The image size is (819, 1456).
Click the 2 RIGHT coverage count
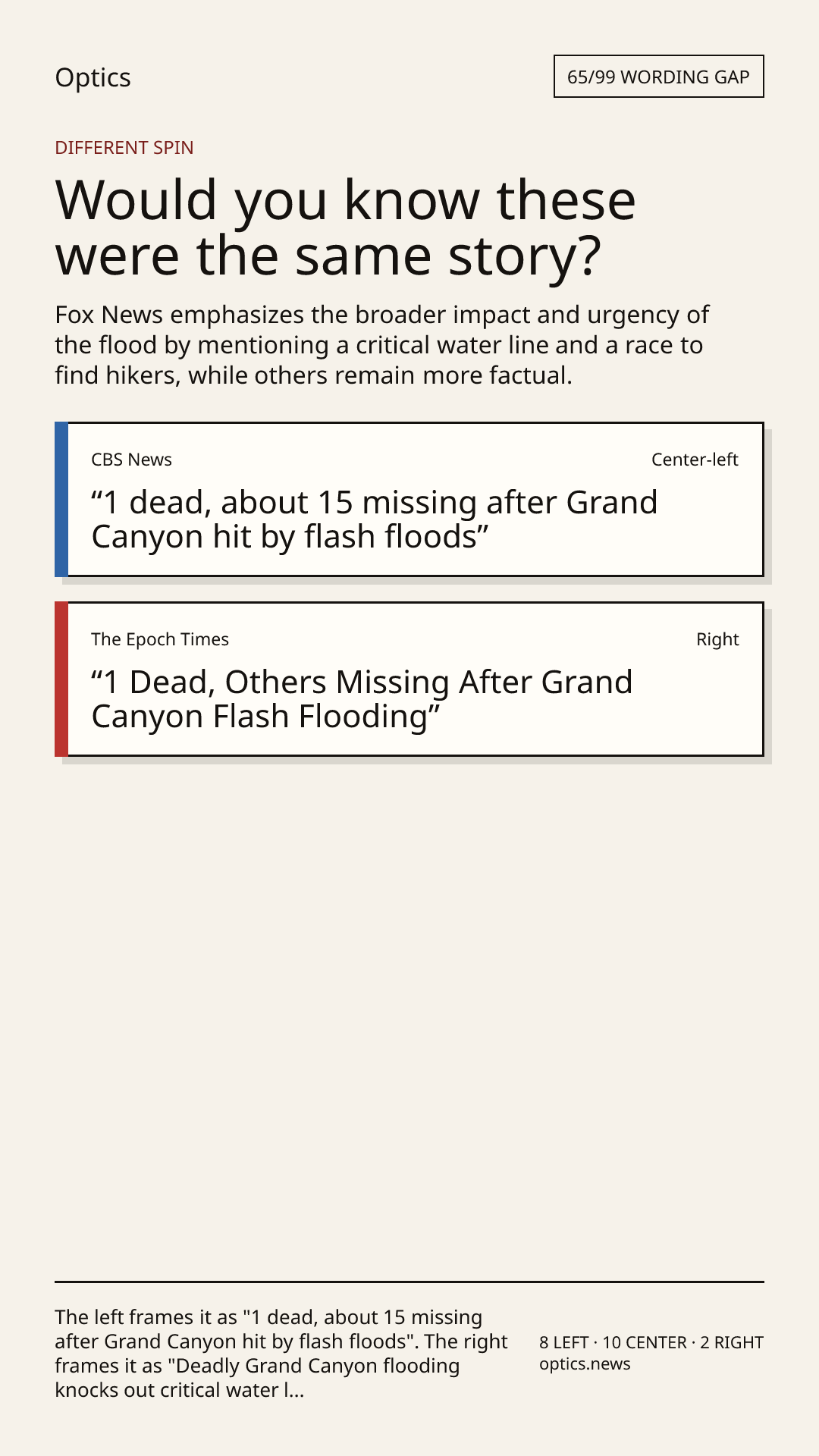coord(732,1342)
